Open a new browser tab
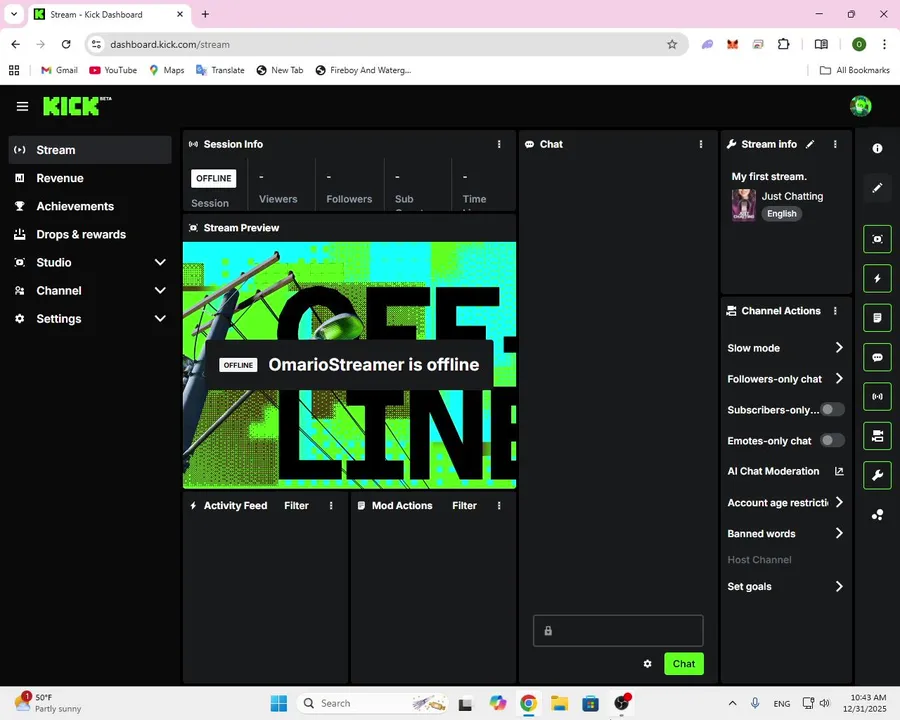Viewport: 900px width, 720px height. [205, 14]
